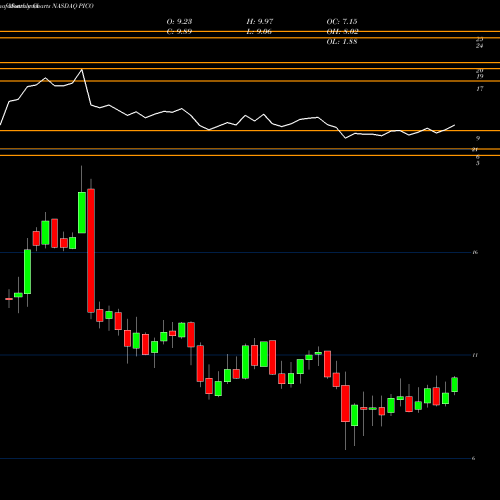The width and height of the screenshot is (500, 500).
Task: Click the NASDAQ PICO chart title
Action: tap(73, 6)
